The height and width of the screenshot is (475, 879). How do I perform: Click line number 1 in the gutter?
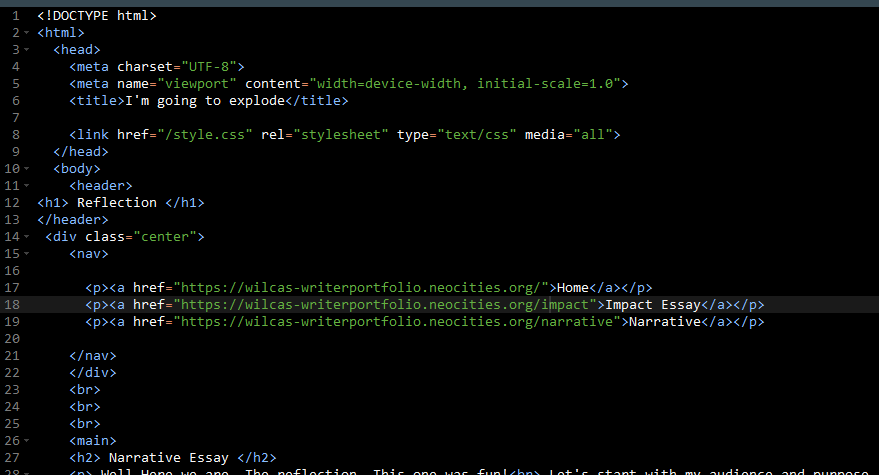(x=15, y=16)
